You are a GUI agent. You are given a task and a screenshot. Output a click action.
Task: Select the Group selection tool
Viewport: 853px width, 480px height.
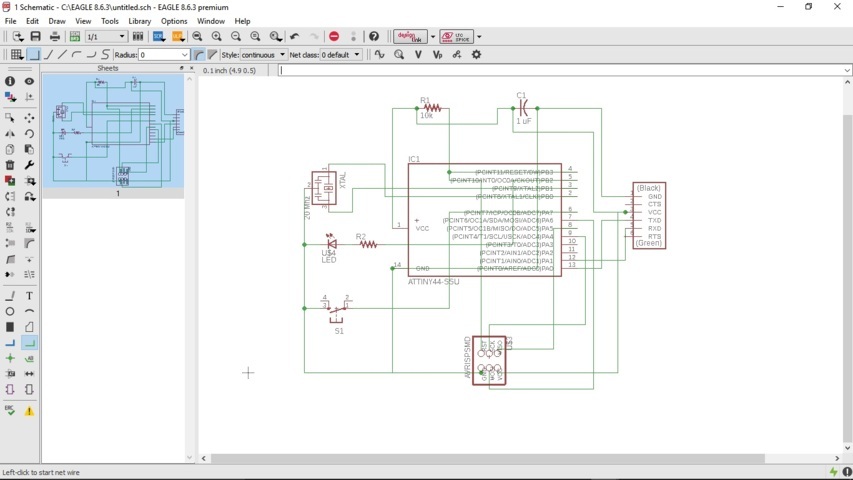click(10, 118)
